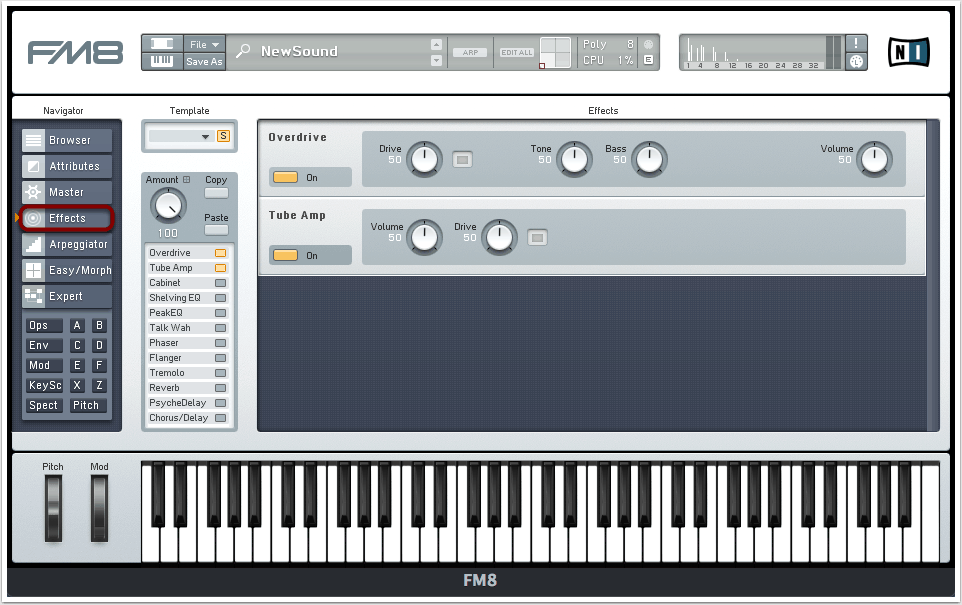Click the Pitch wheel slider

[53, 508]
